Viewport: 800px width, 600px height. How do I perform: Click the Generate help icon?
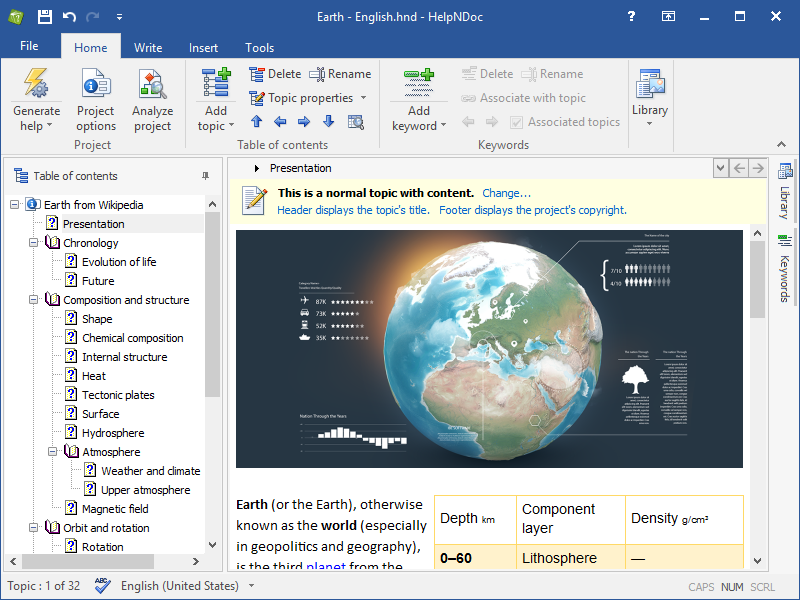point(36,84)
